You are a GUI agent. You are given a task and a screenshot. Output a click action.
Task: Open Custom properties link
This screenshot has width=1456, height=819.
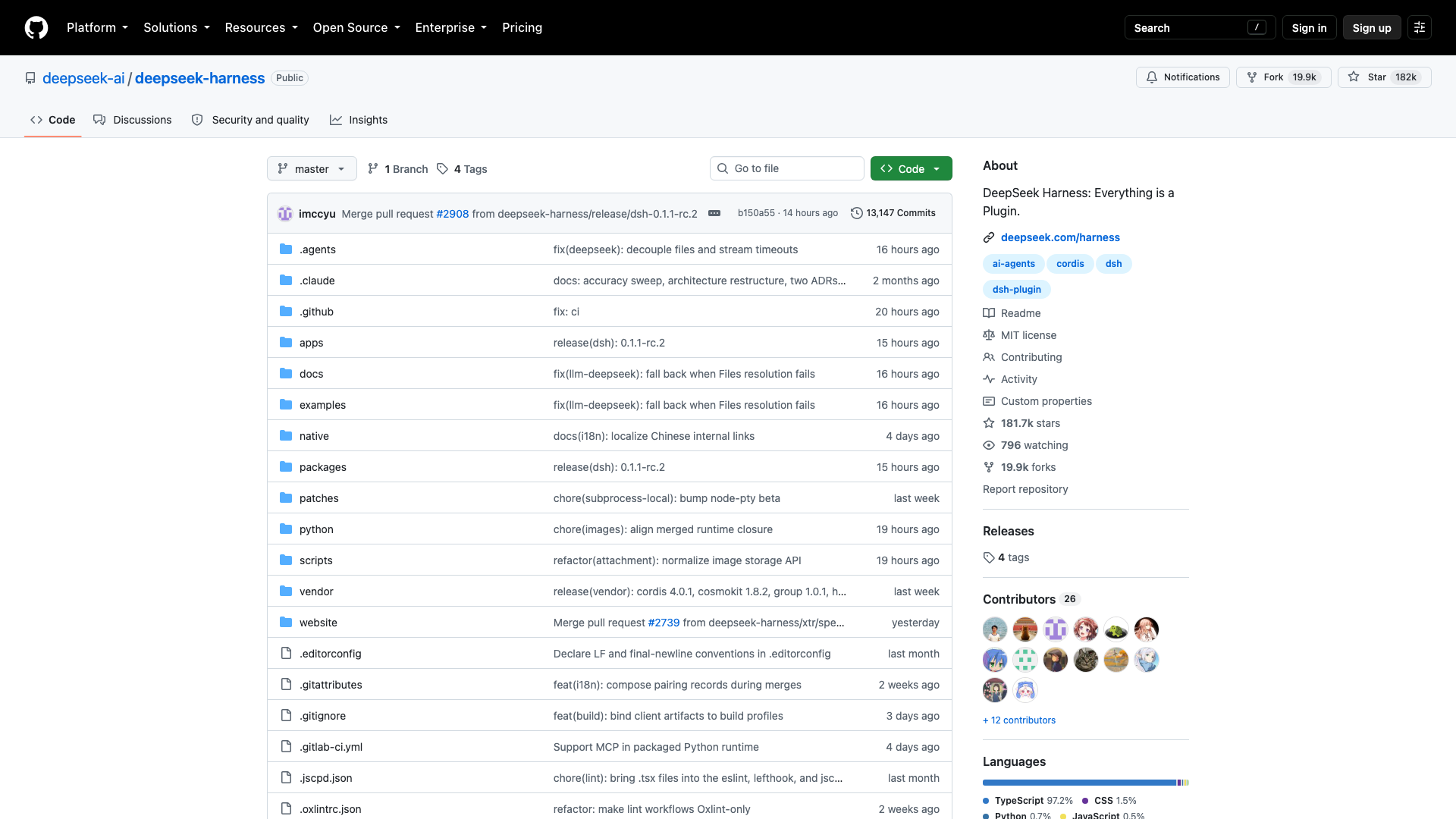pos(1046,401)
